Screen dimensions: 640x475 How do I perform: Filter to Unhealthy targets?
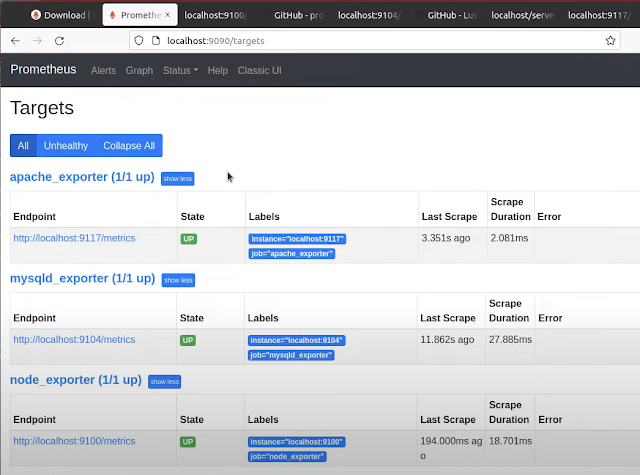(x=66, y=146)
